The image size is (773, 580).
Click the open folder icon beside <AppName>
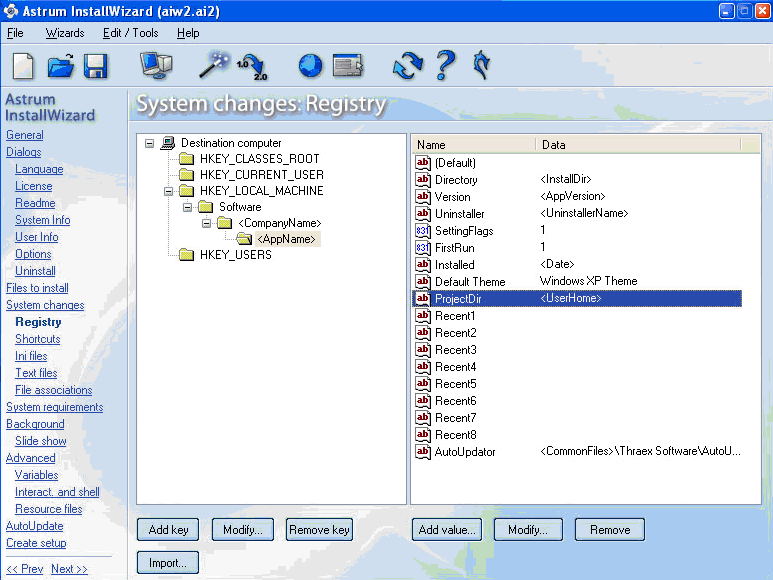pyautogui.click(x=244, y=239)
